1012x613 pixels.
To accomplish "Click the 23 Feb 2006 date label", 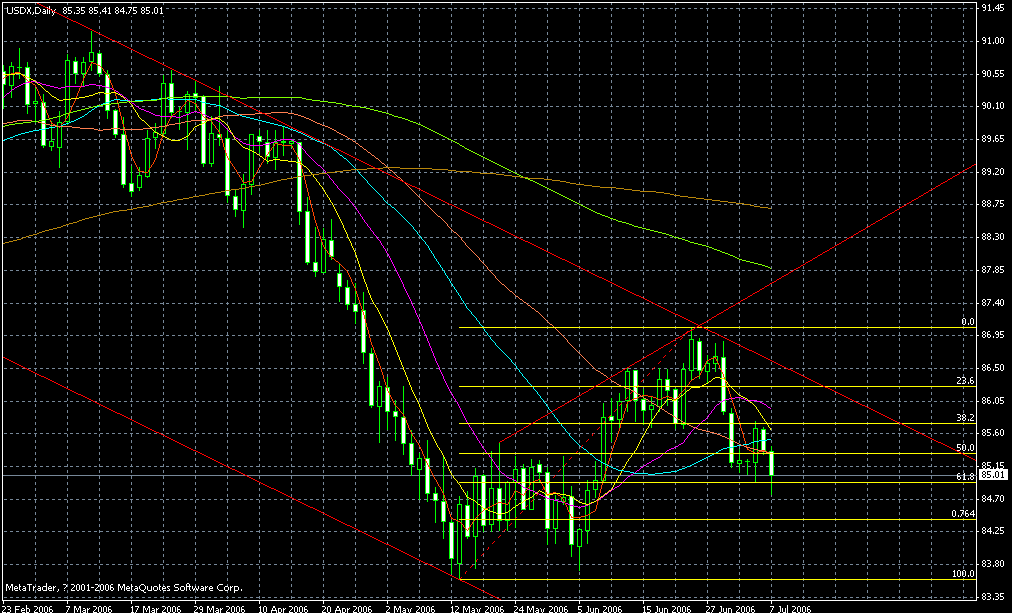I will (x=27, y=608).
